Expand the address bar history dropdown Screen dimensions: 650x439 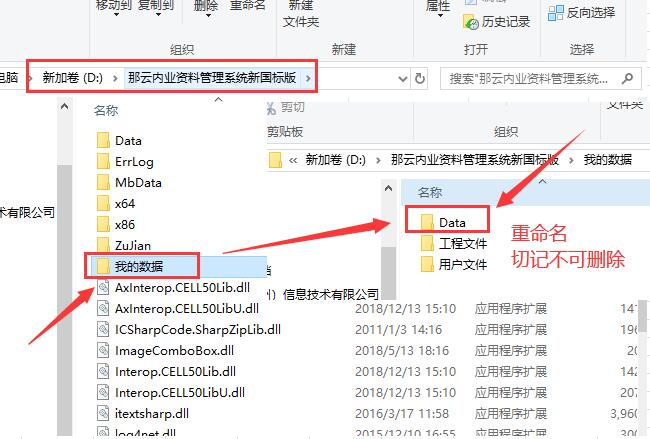point(403,78)
